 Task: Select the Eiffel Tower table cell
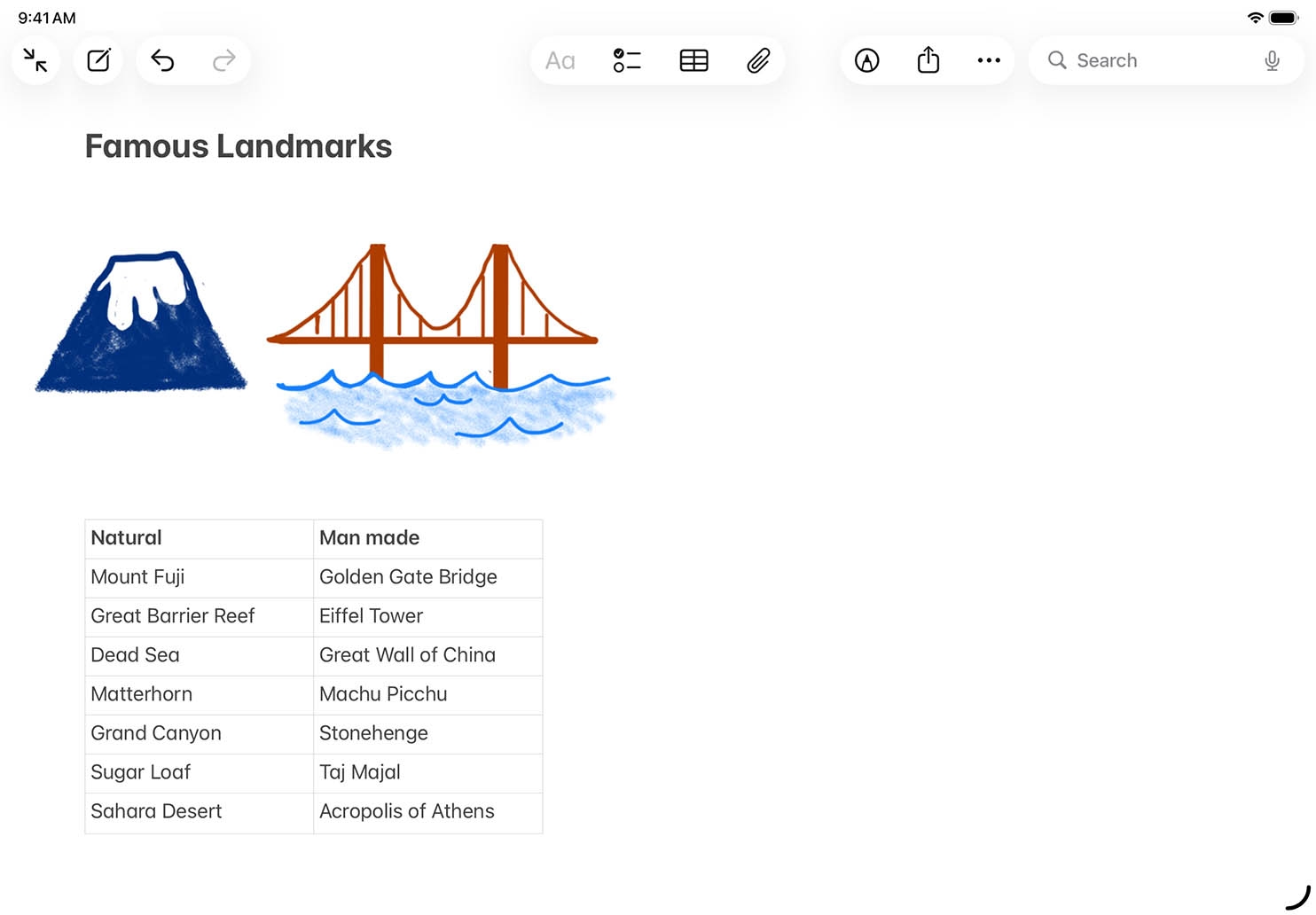pyautogui.click(x=427, y=616)
